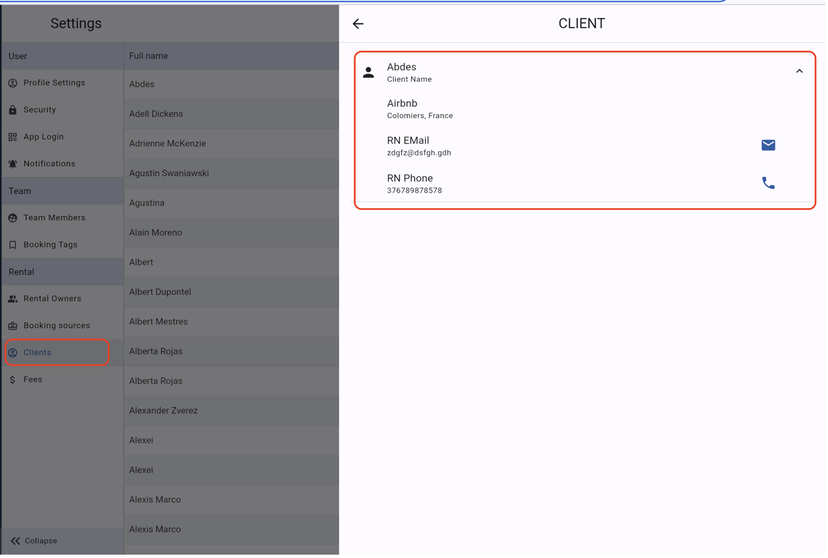The height and width of the screenshot is (558, 828).
Task: Go to Team Members settings
Action: (x=54, y=218)
